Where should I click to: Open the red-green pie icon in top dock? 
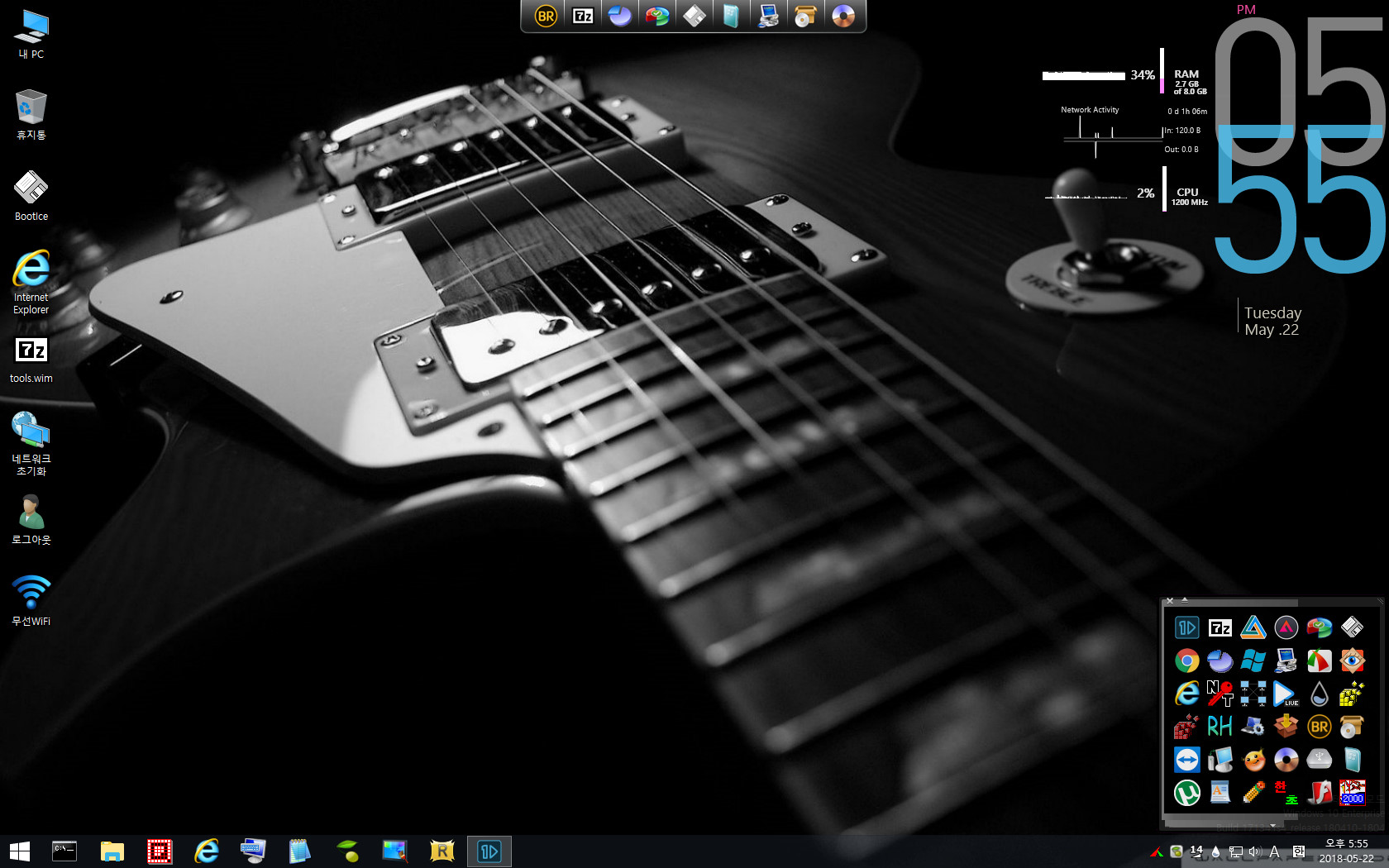(x=657, y=16)
